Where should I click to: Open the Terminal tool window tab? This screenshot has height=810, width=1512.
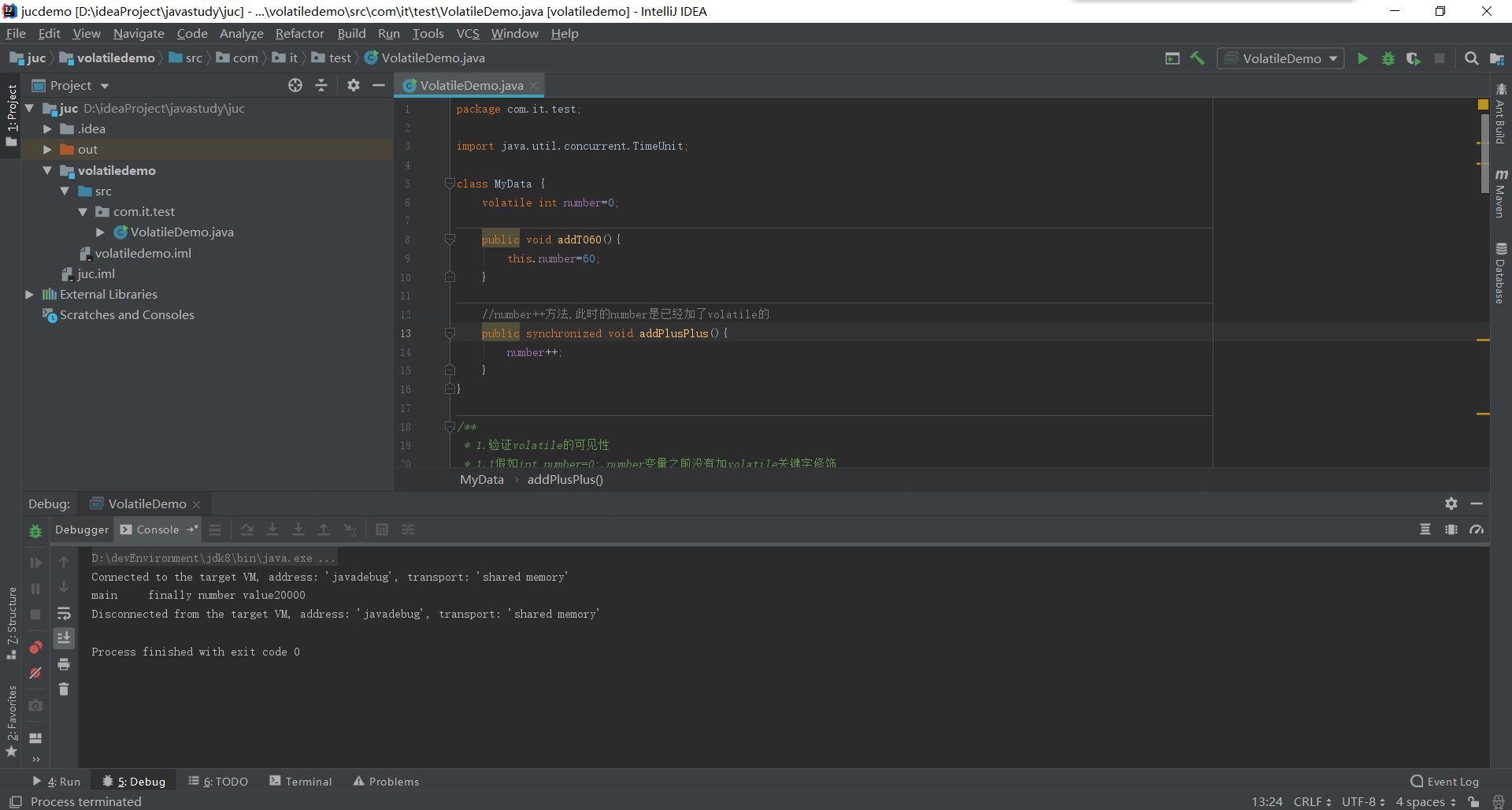point(301,782)
